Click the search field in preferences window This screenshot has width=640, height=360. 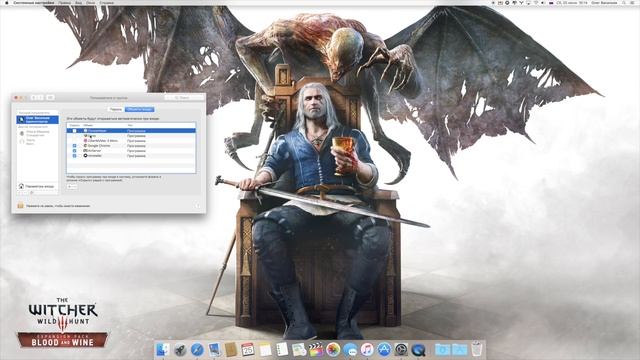[184, 98]
